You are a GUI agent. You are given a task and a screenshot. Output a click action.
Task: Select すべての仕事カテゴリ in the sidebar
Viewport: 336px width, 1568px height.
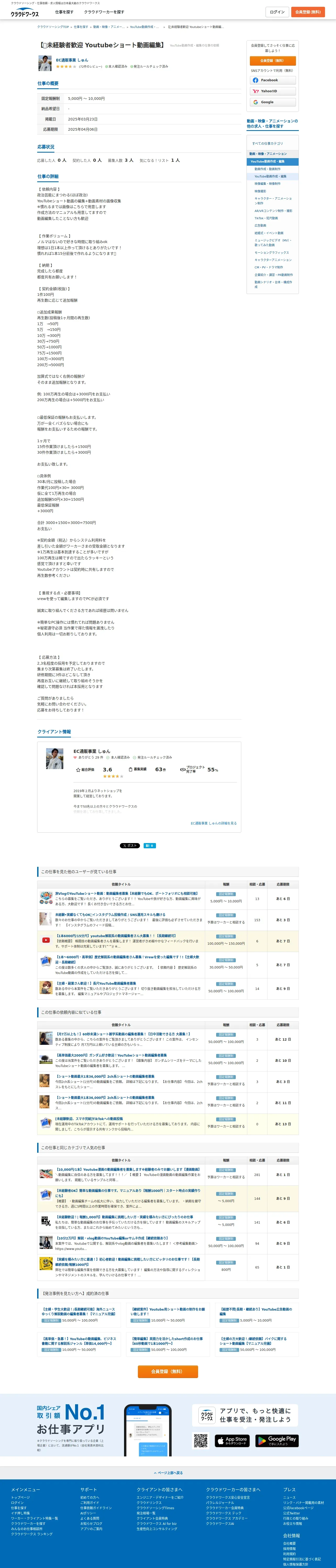267,144
